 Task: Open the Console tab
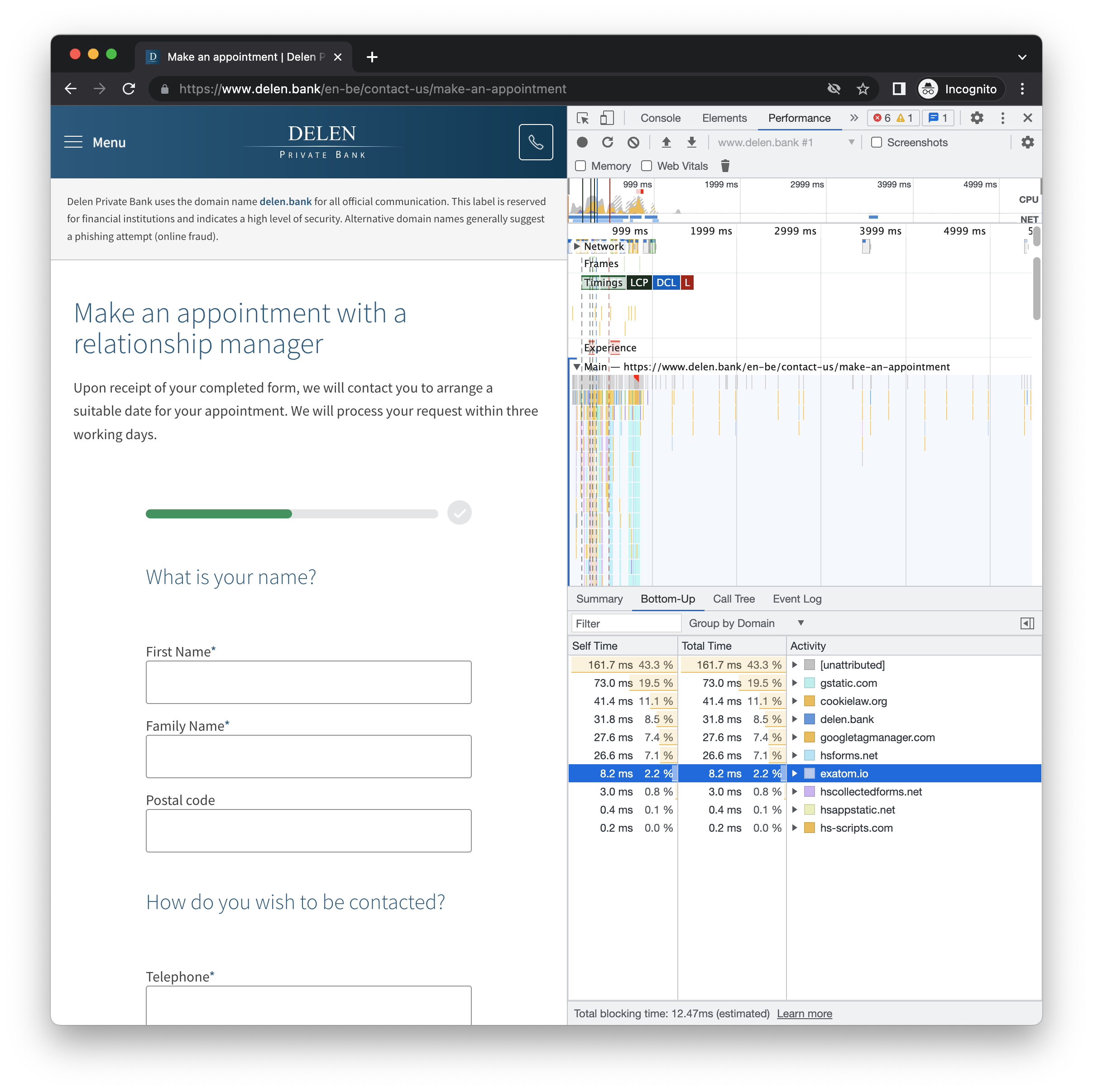point(660,118)
